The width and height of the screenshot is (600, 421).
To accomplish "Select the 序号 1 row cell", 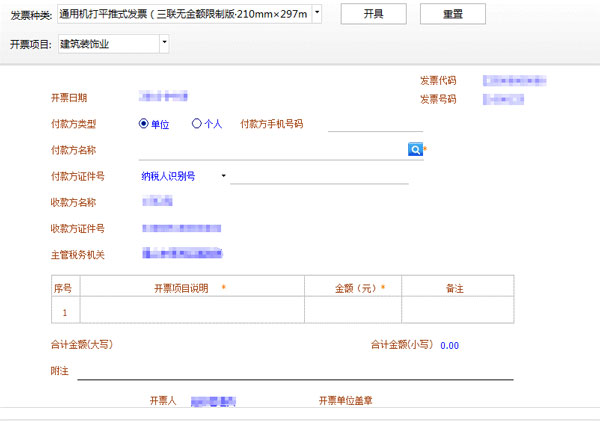I will click(64, 312).
